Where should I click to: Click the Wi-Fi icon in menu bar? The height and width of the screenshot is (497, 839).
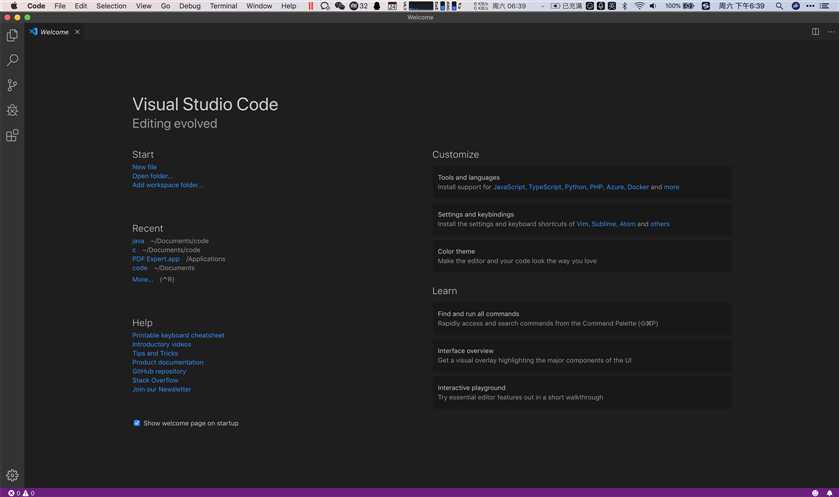[639, 6]
